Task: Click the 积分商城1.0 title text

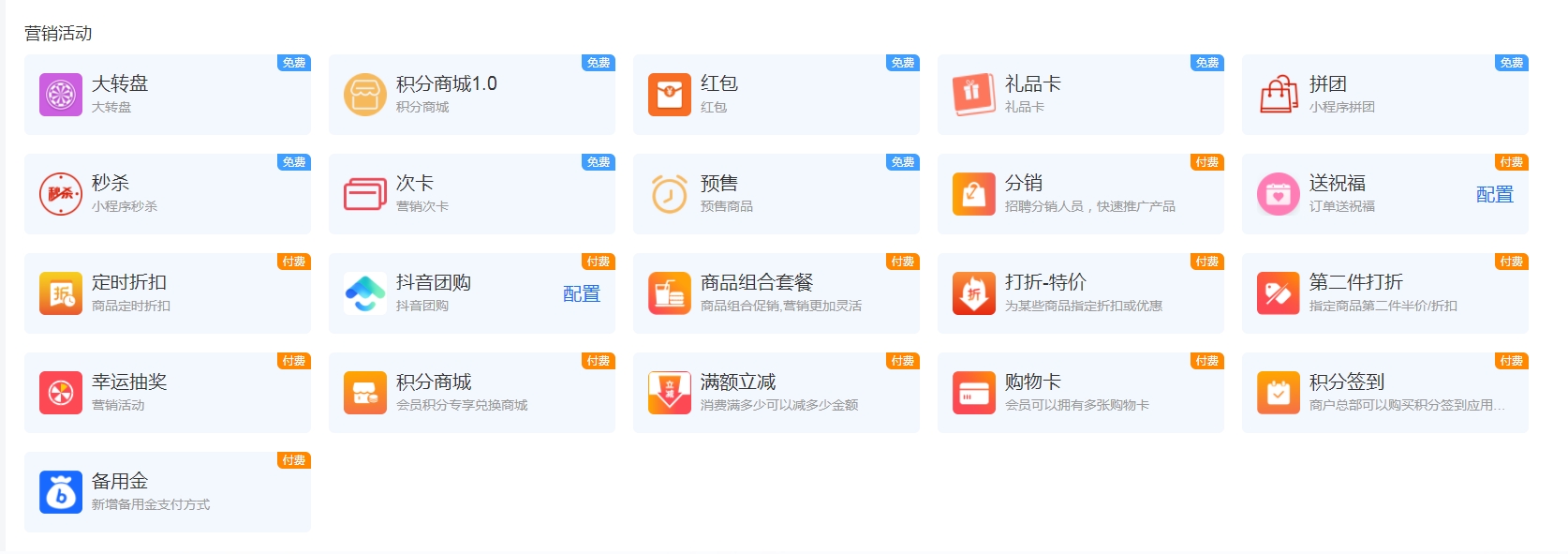Action: pos(447,83)
